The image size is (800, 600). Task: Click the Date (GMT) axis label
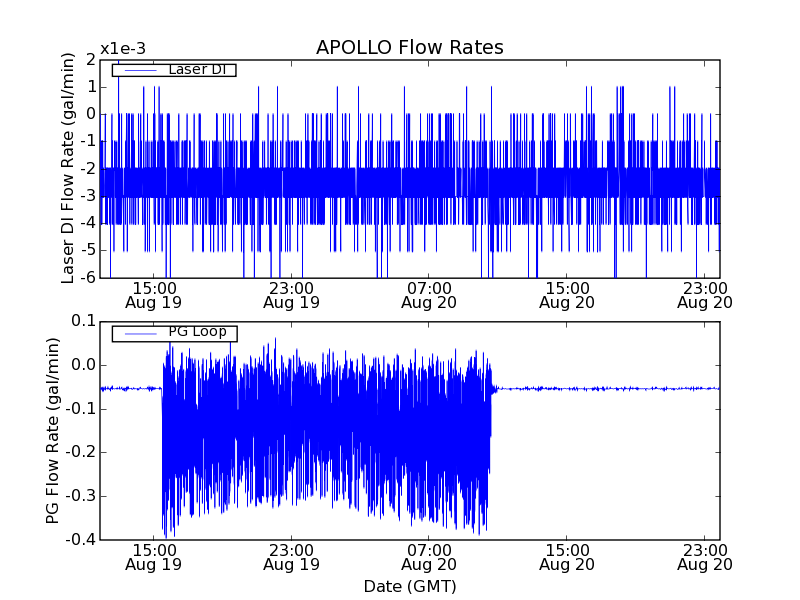tap(410, 586)
